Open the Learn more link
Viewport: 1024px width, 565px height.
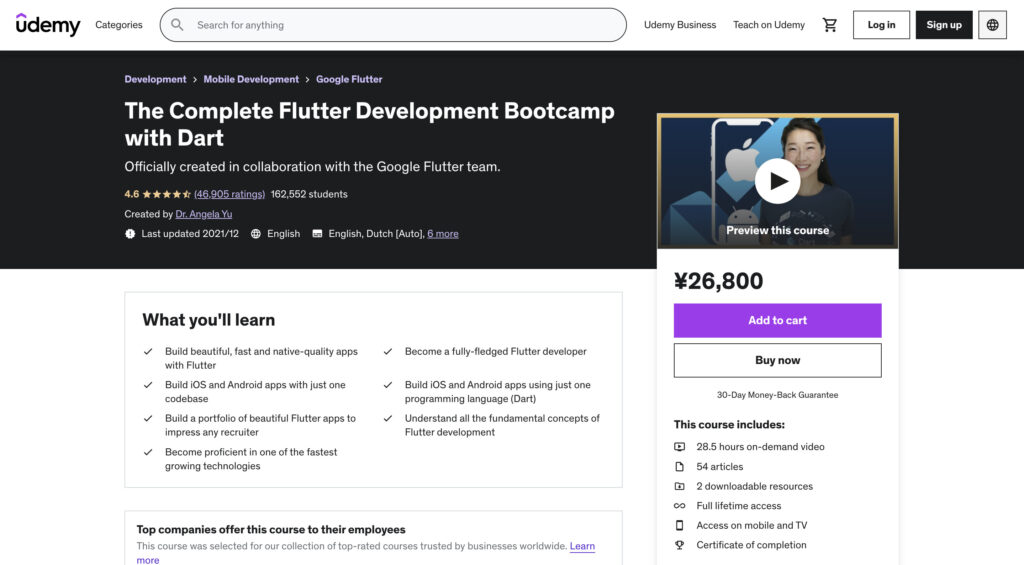[x=582, y=546]
